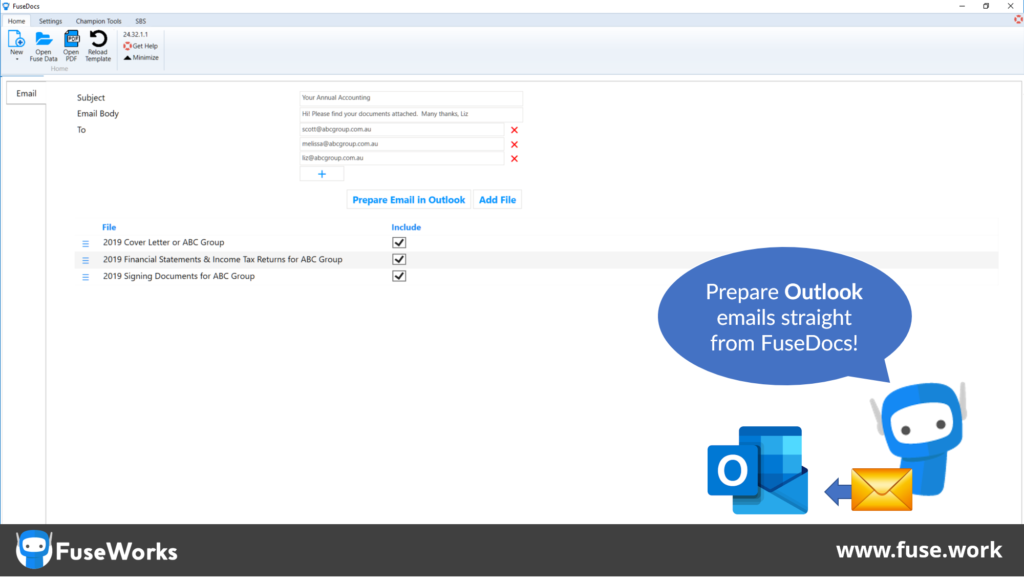Click the Subject input field
The width and height of the screenshot is (1024, 580).
point(411,98)
